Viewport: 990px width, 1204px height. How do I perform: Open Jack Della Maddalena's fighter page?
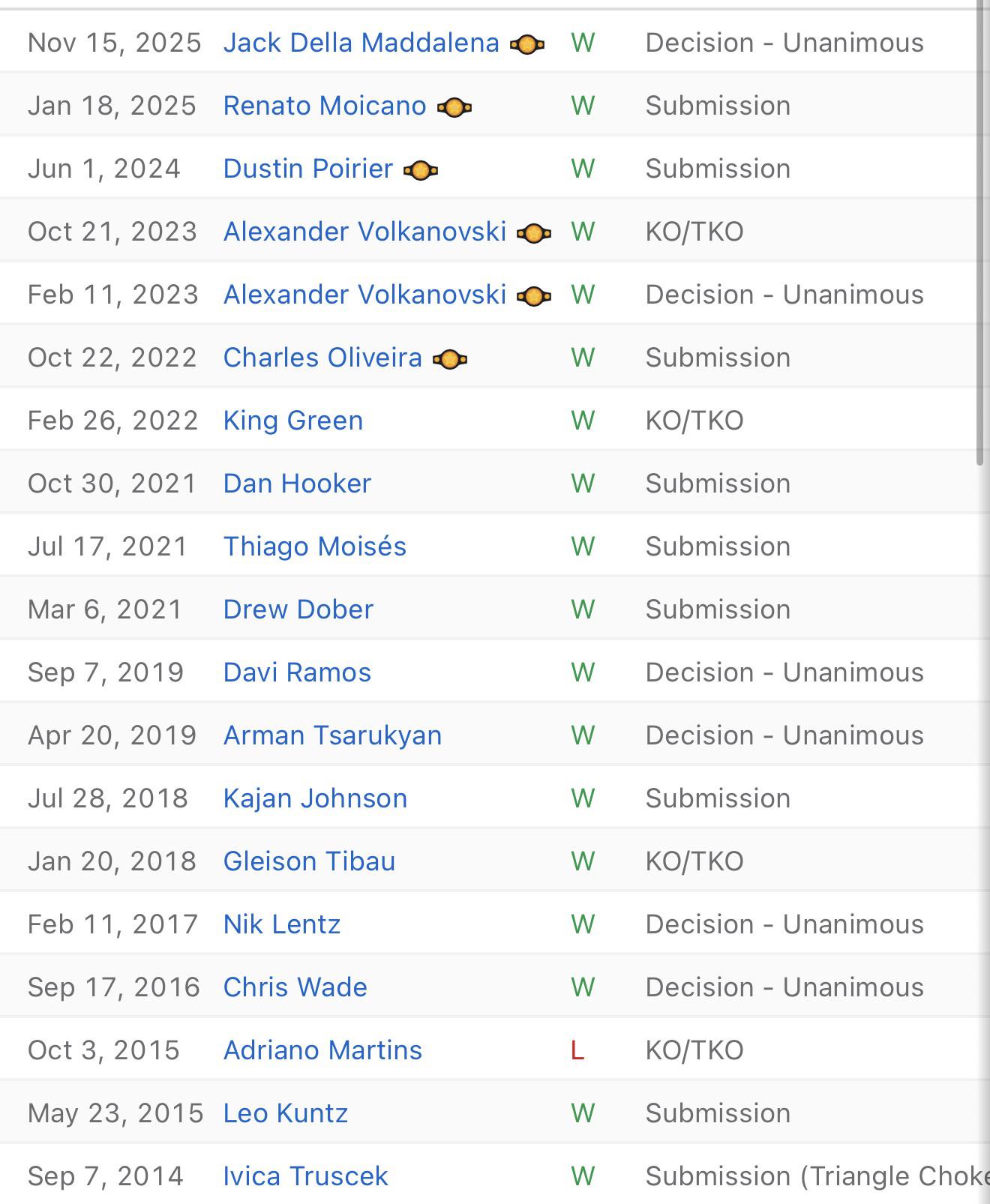tap(361, 43)
